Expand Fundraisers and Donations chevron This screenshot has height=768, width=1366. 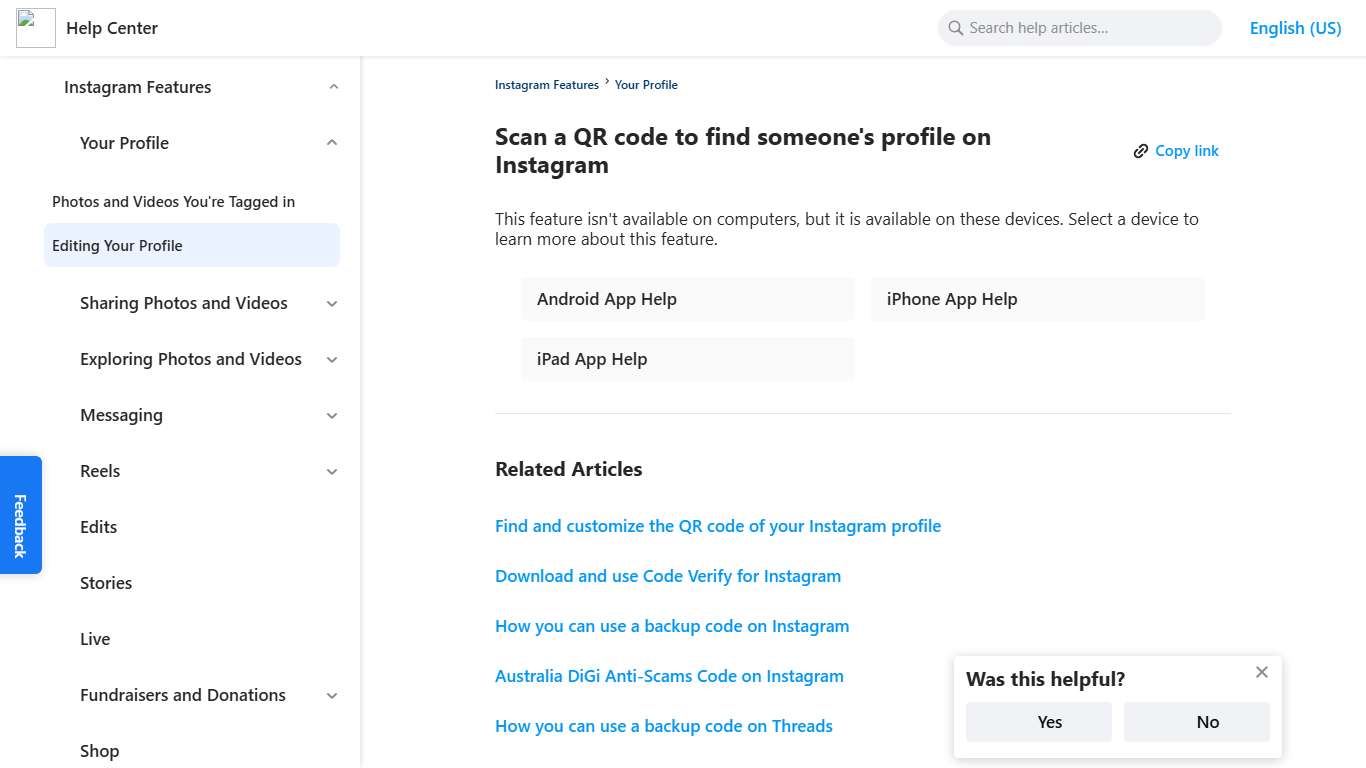(x=333, y=695)
